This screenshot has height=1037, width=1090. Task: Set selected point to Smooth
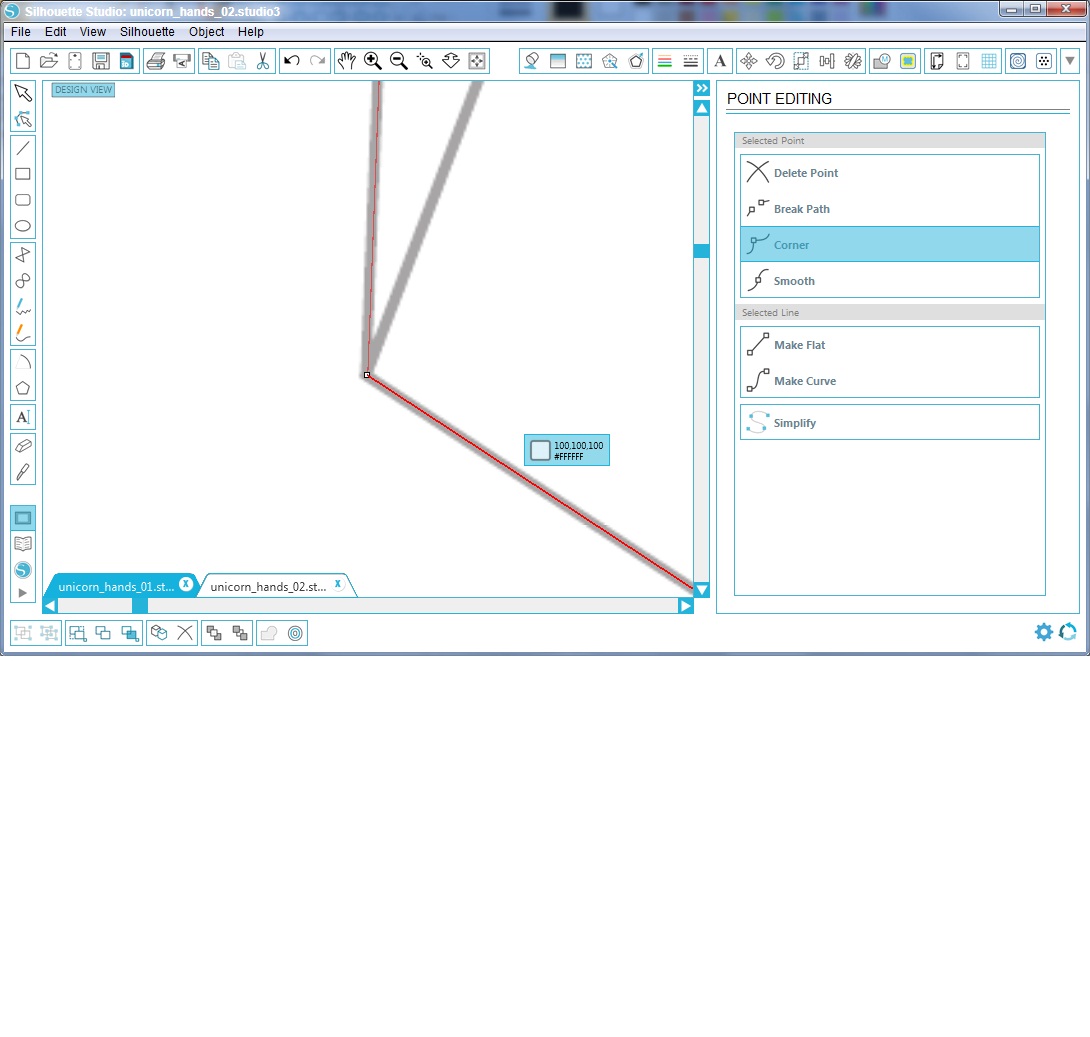click(890, 281)
